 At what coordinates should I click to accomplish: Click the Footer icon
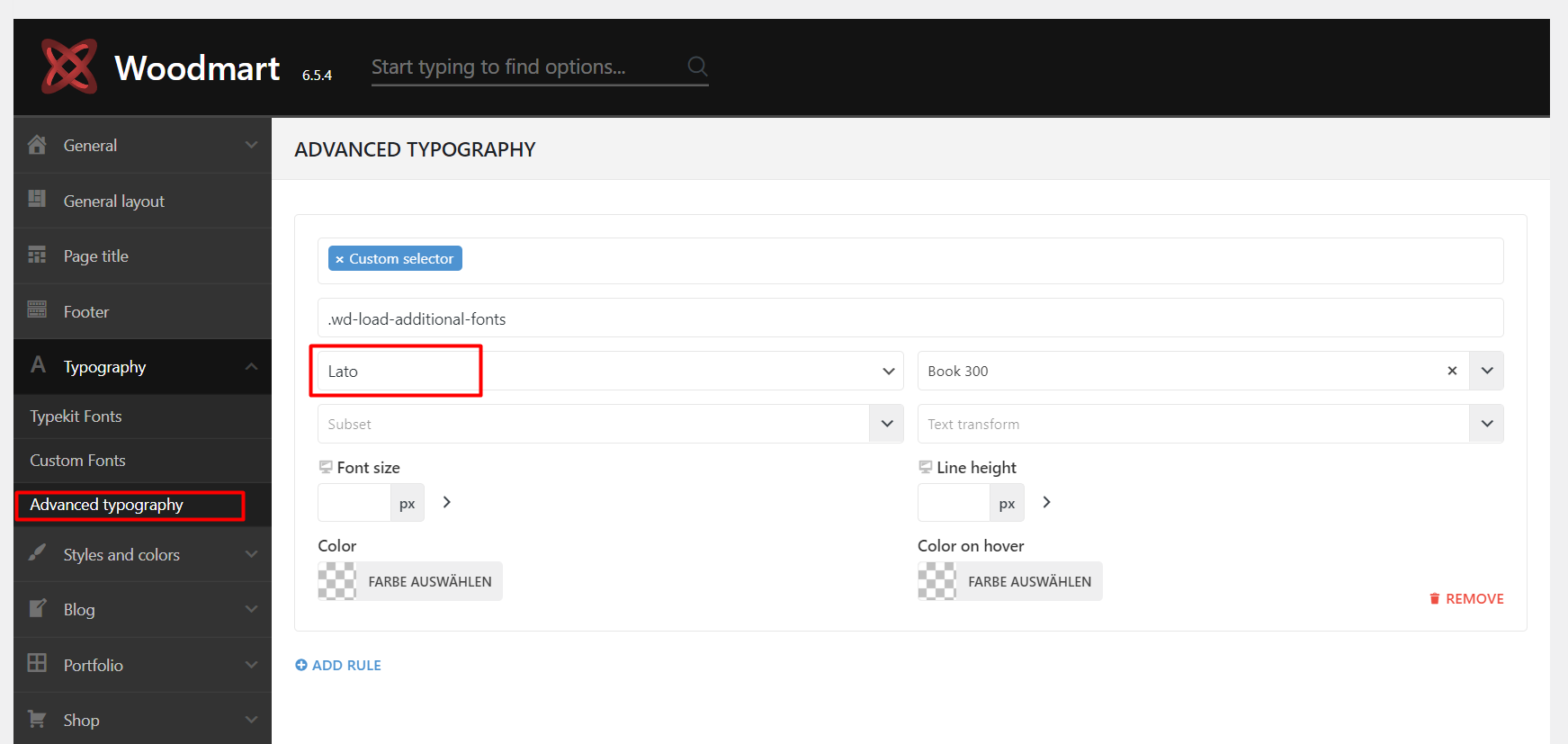pyautogui.click(x=37, y=309)
